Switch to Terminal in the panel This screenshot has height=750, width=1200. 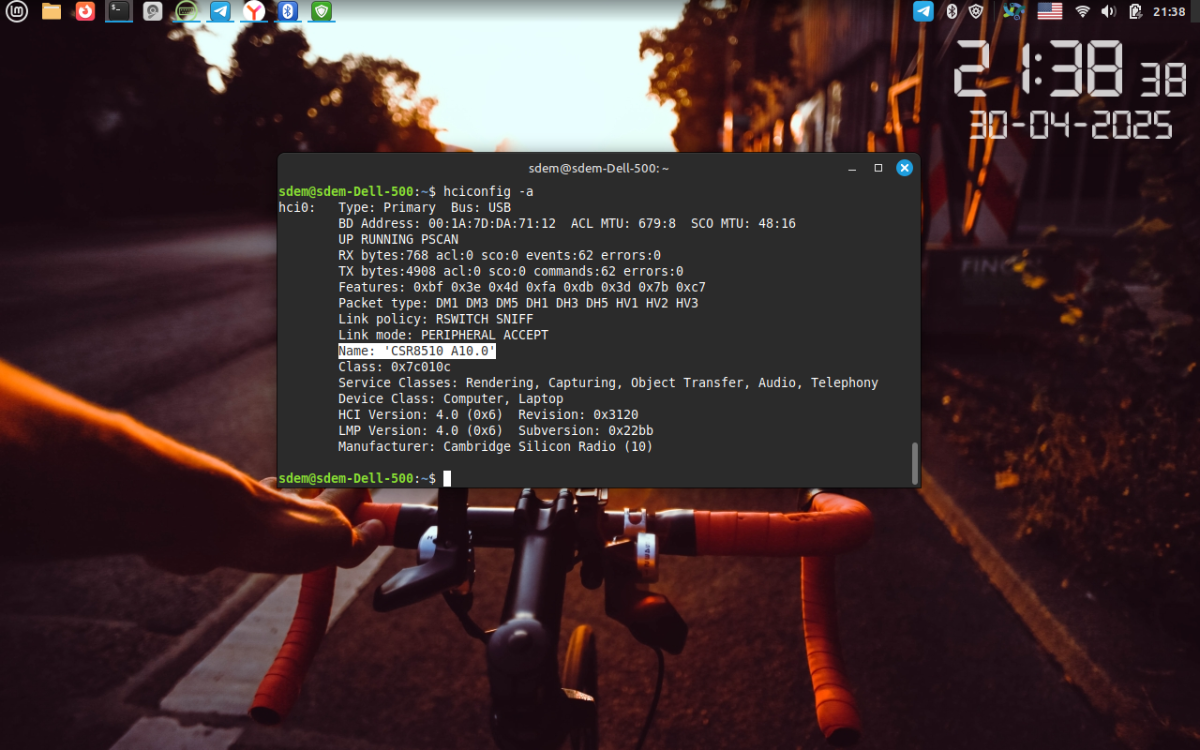click(119, 11)
